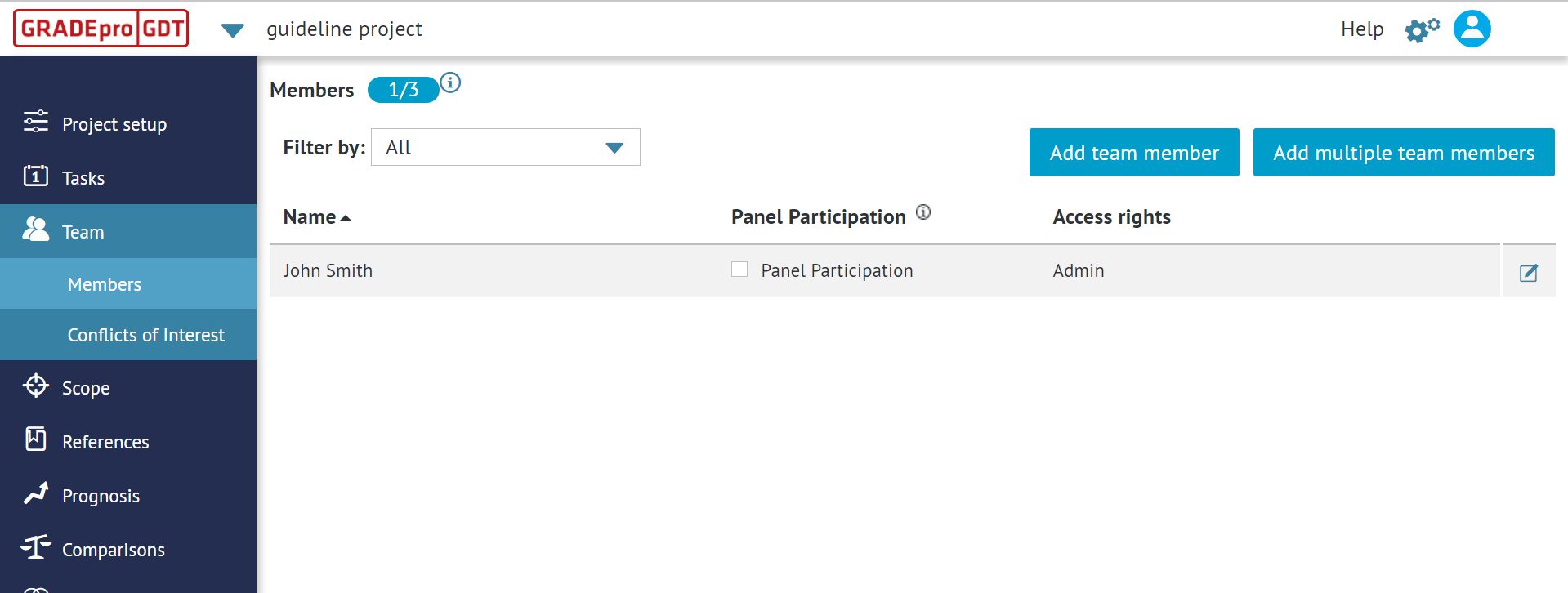Click the user account avatar icon
The width and height of the screenshot is (1568, 593).
click(1471, 28)
